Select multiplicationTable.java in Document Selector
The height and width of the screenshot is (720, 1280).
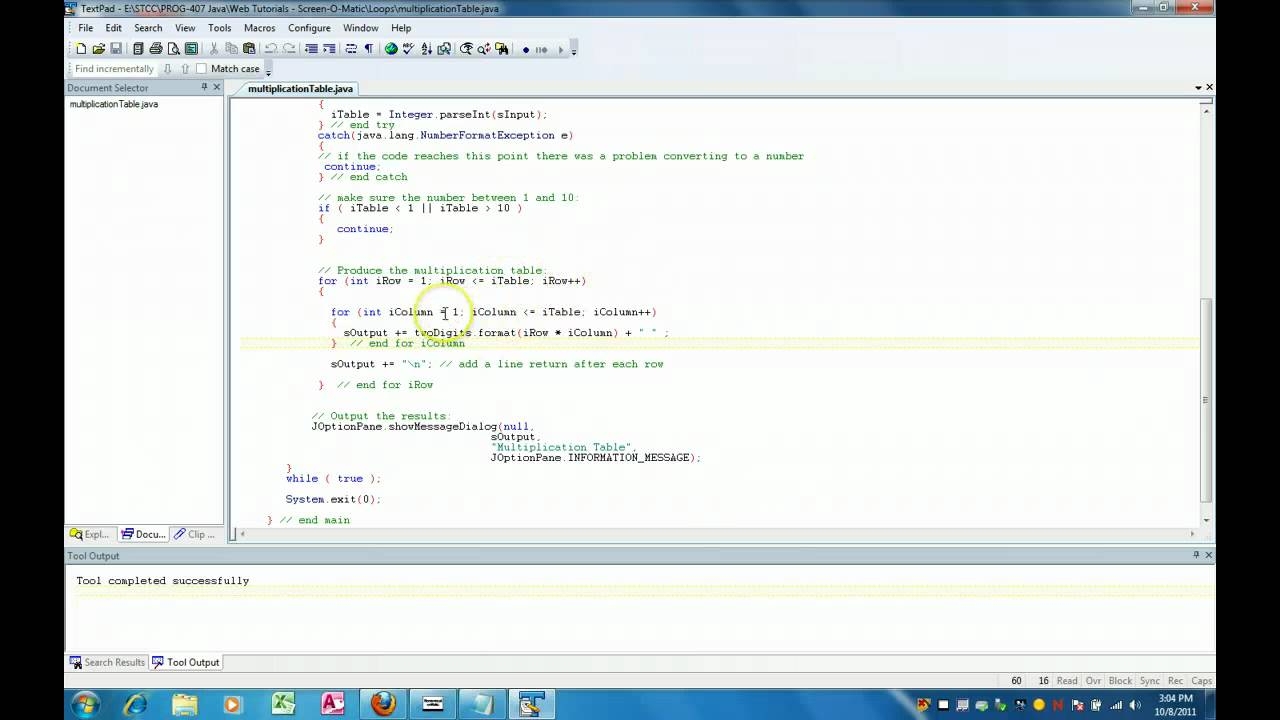click(114, 104)
